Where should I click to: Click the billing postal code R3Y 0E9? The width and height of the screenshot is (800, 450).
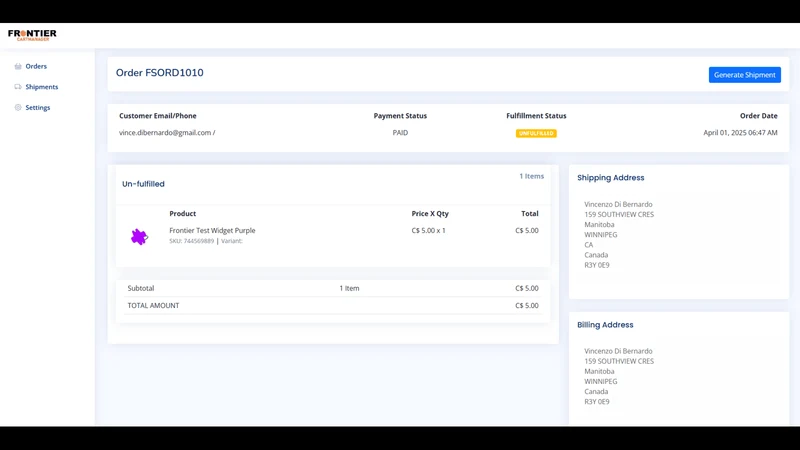(x=597, y=402)
